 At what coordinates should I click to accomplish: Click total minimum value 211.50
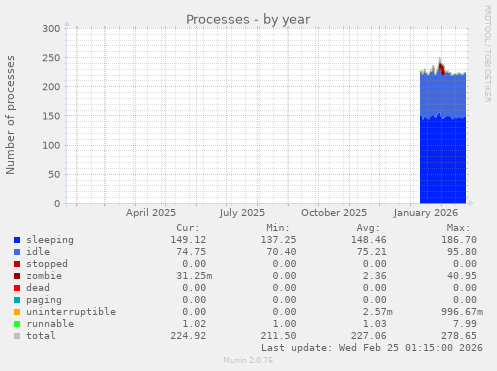pyautogui.click(x=278, y=336)
